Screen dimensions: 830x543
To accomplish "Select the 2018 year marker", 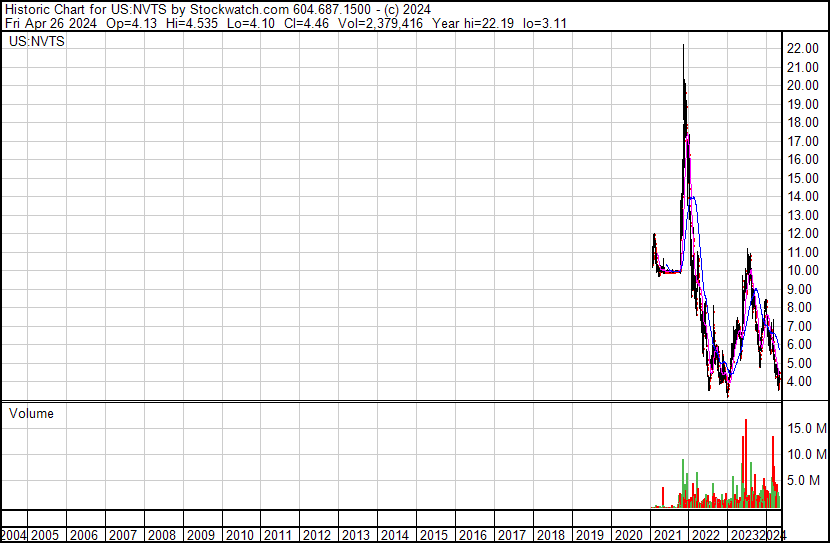I will 550,535.
